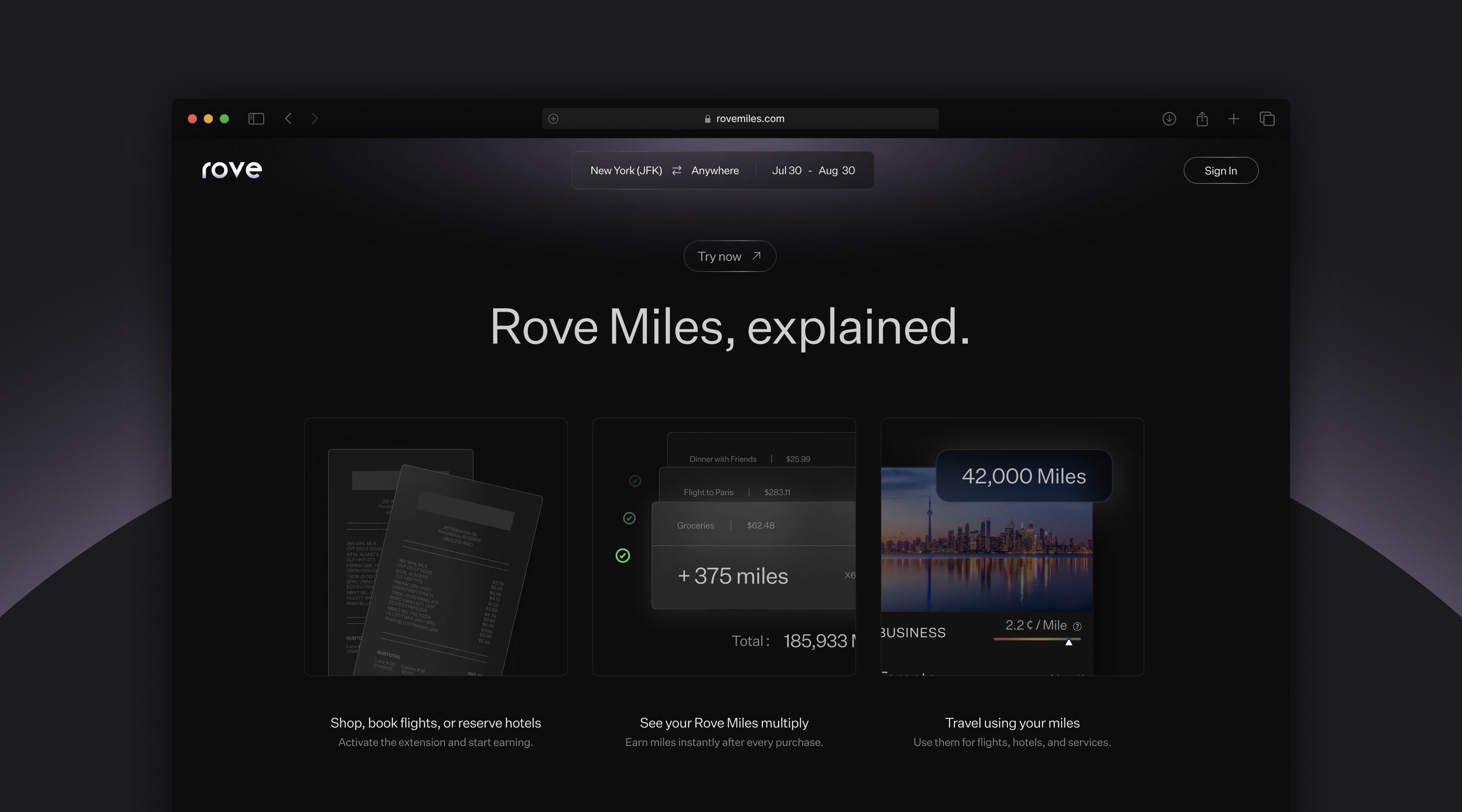The width and height of the screenshot is (1462, 812).
Task: Open the Safari downloads icon
Action: pos(1168,118)
